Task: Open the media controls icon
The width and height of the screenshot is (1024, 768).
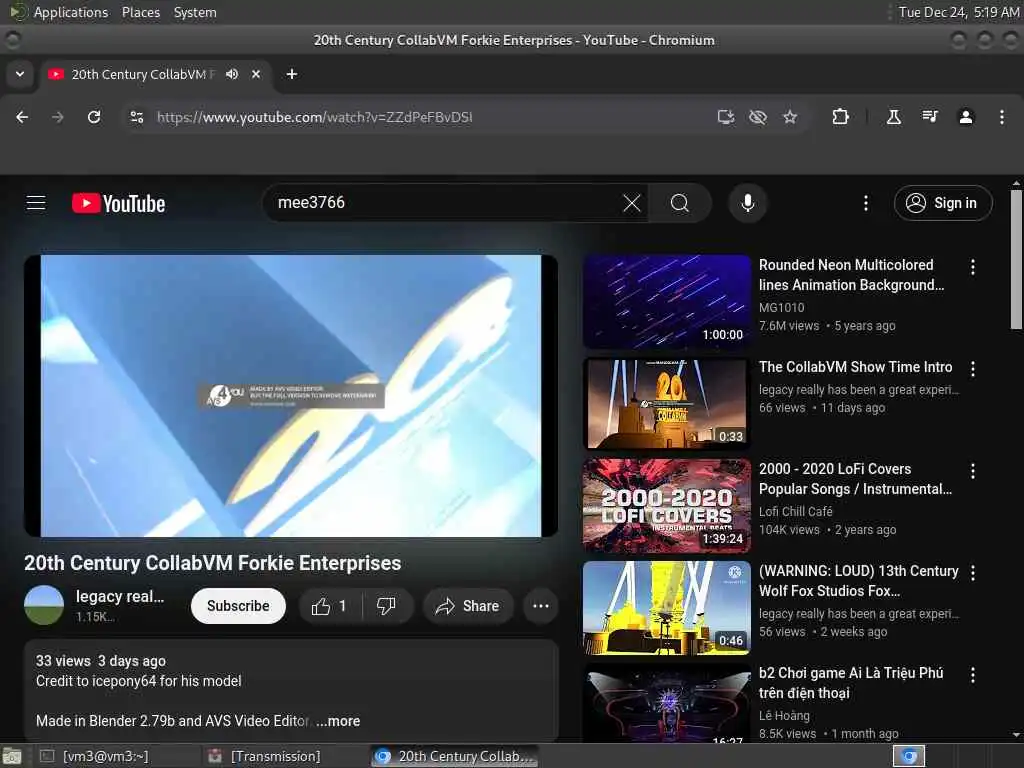Action: pyautogui.click(x=930, y=117)
